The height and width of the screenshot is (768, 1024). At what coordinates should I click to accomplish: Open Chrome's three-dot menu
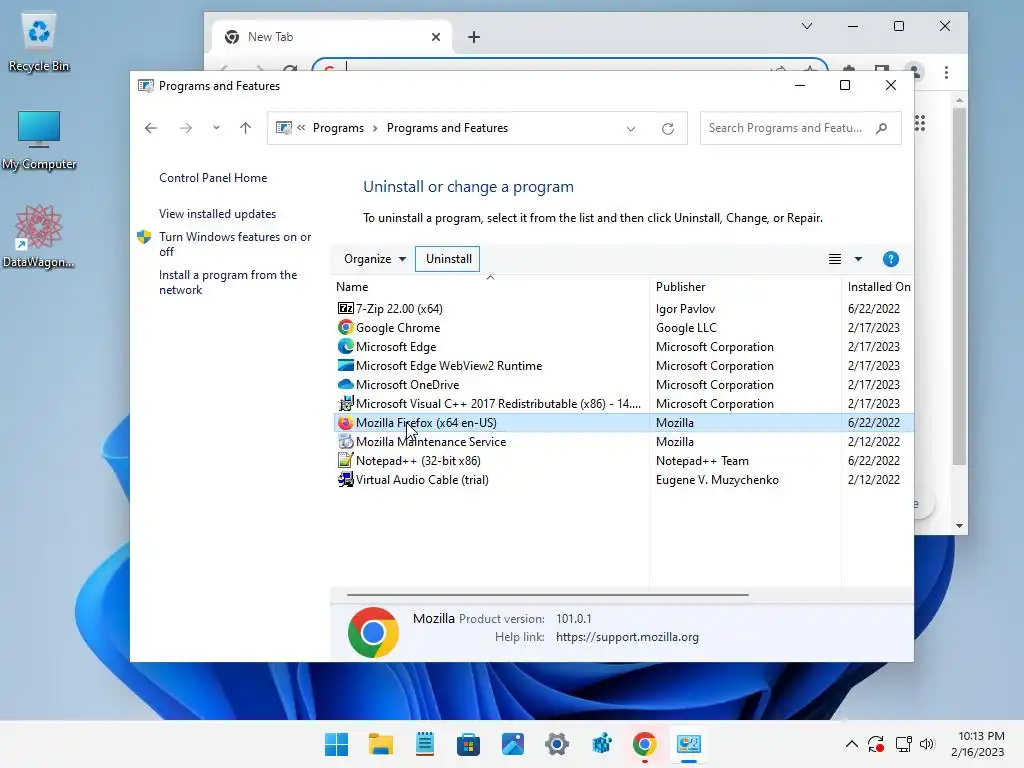[946, 72]
